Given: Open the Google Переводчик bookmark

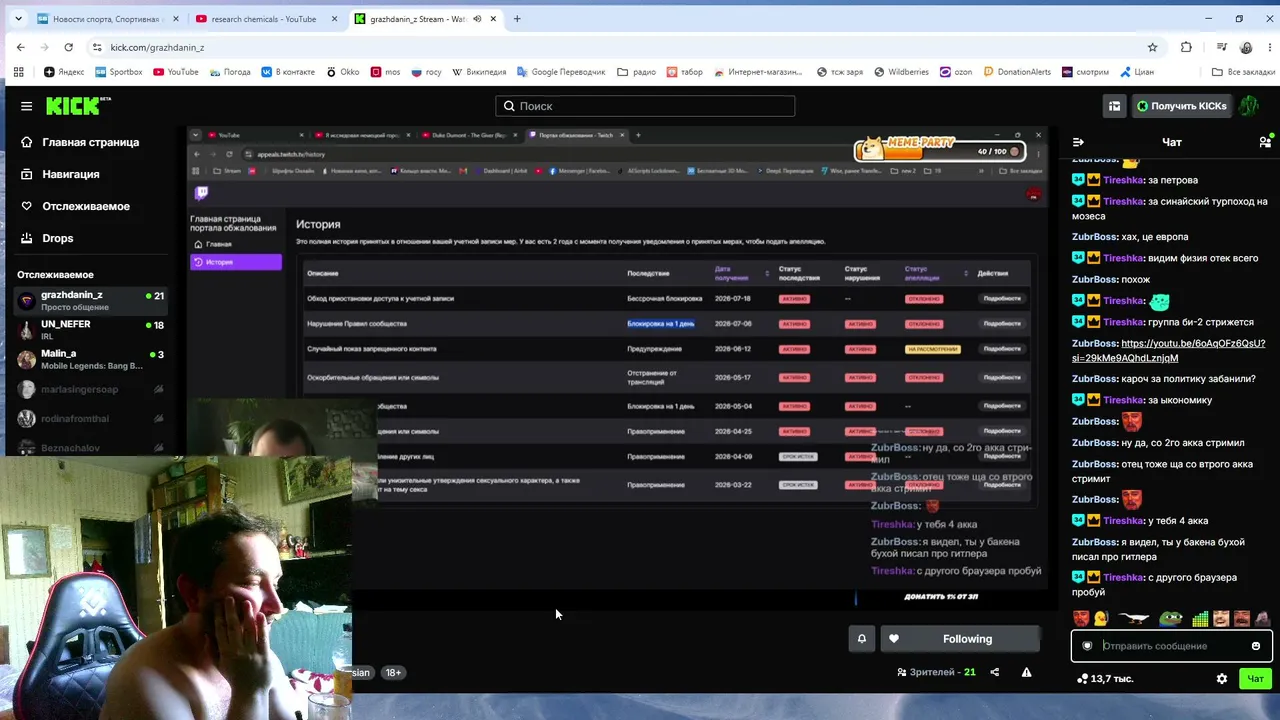Looking at the screenshot, I should point(560,72).
